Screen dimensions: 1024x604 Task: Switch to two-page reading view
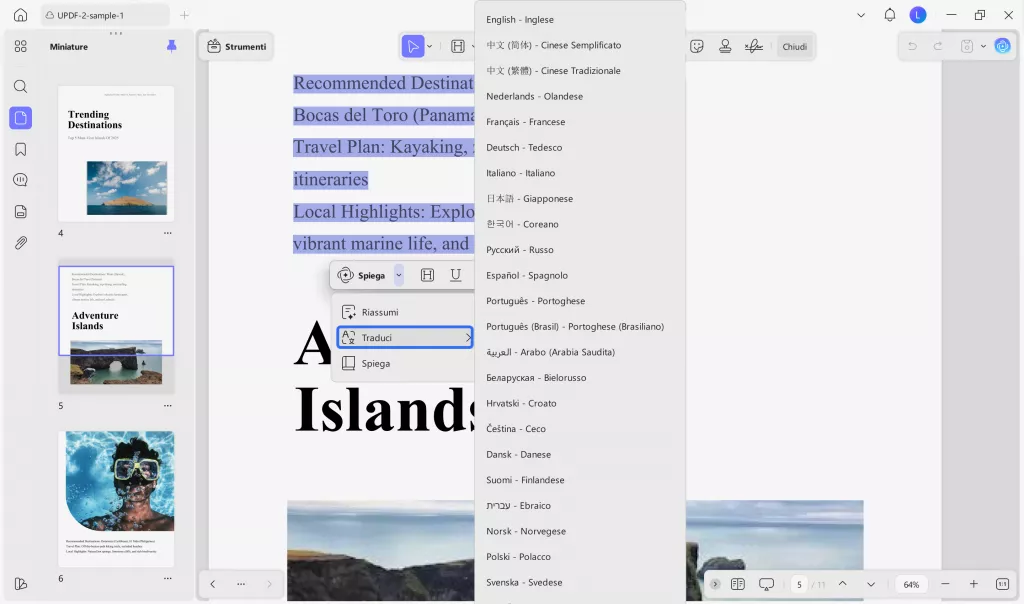coord(738,584)
